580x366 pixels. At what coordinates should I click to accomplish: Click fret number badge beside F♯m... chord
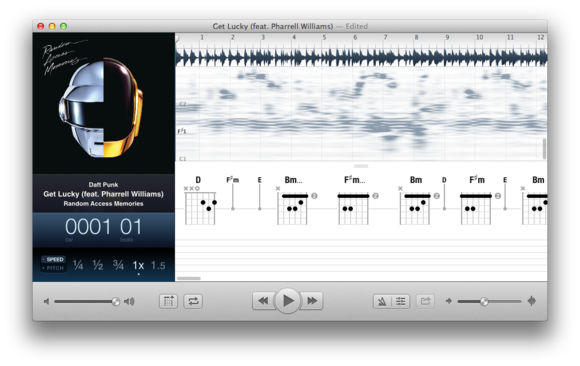click(x=375, y=196)
